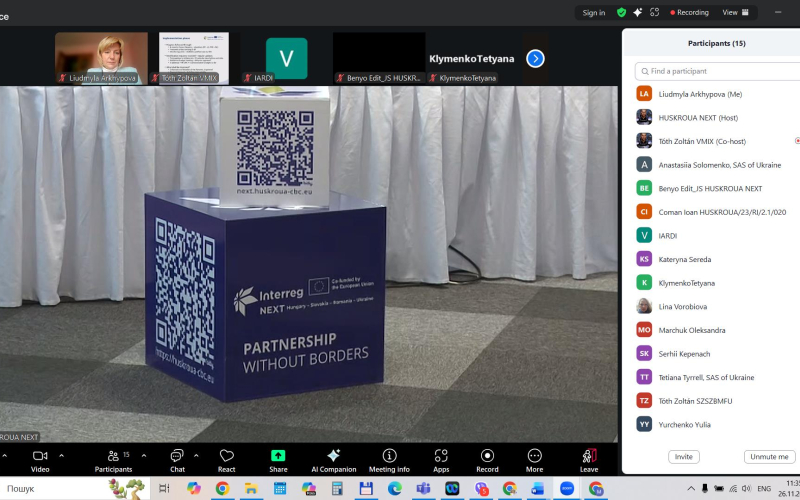
Task: Open the View layout menu
Action: [735, 13]
